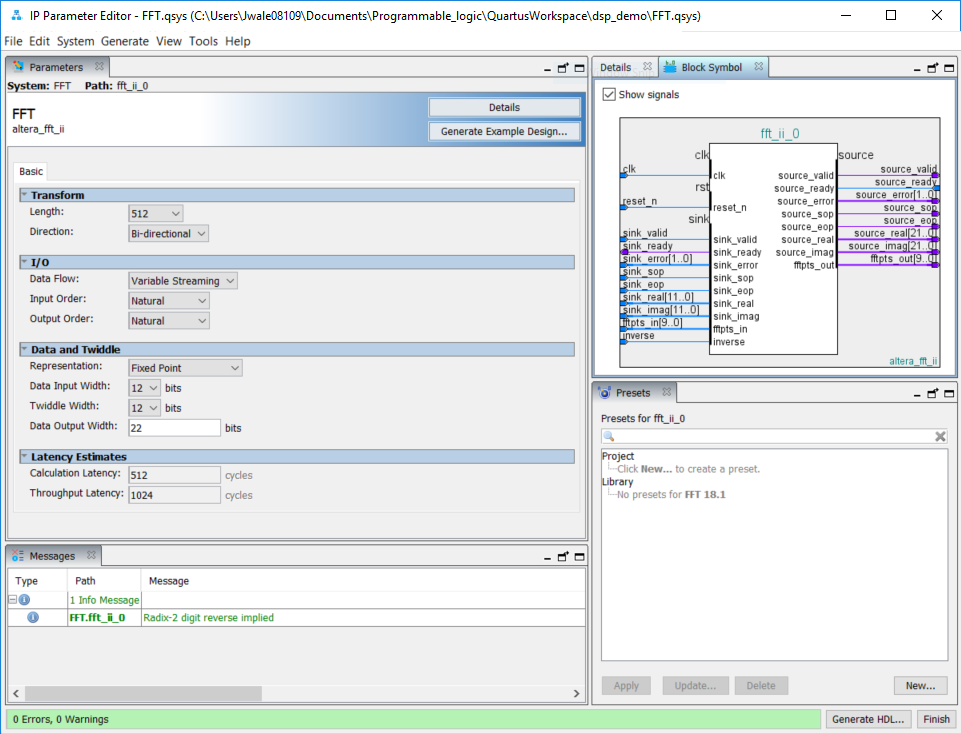
Task: Minimize the Block Symbol panel
Action: [x=917, y=69]
